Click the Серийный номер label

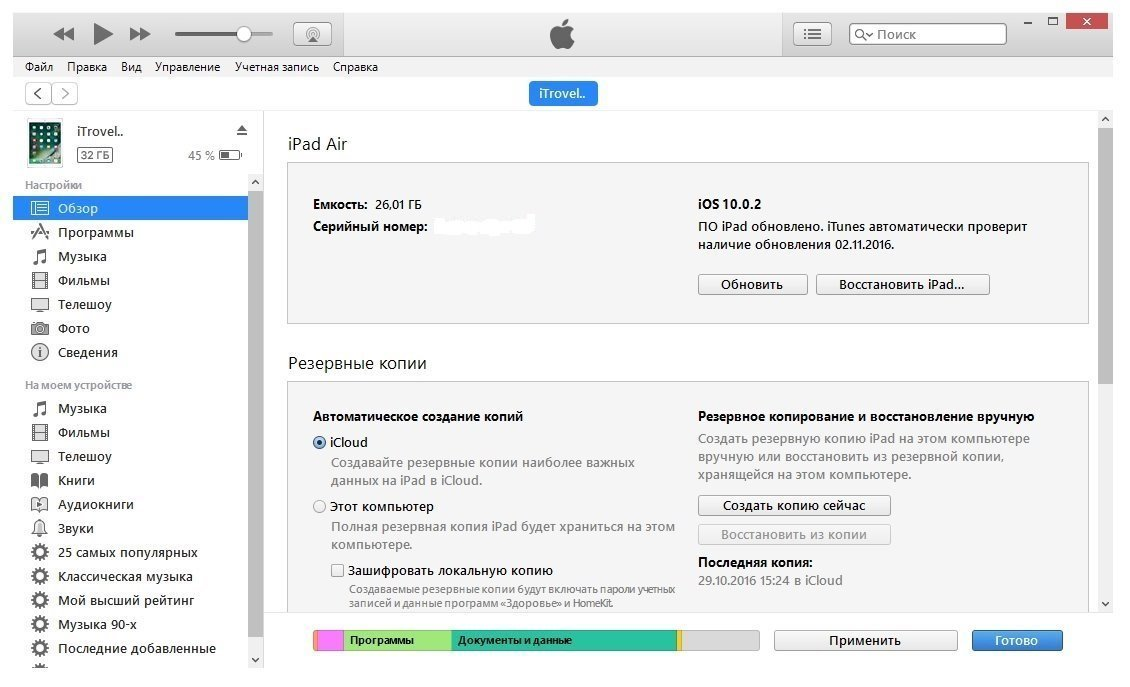point(370,226)
